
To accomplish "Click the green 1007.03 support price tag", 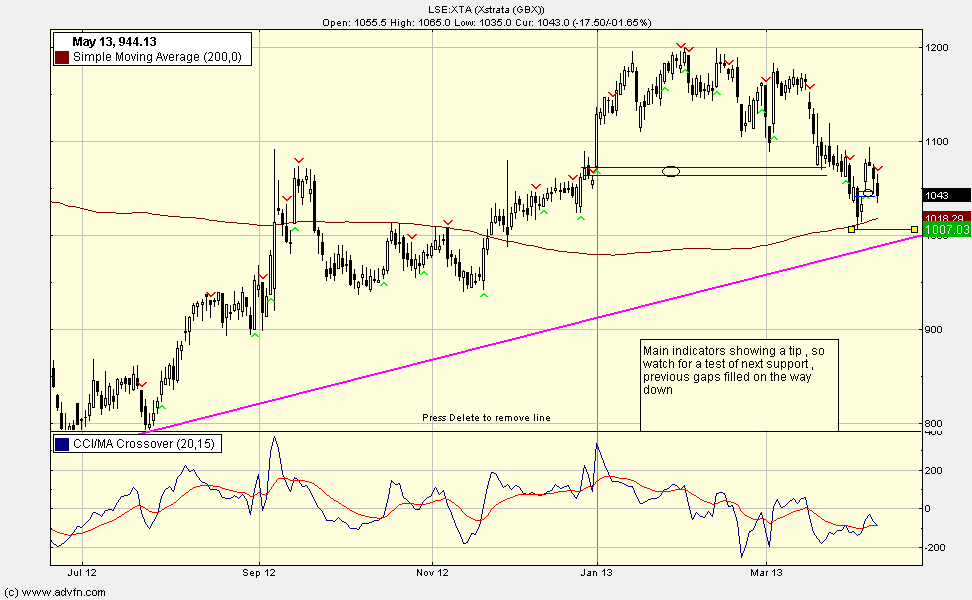I will 946,230.
